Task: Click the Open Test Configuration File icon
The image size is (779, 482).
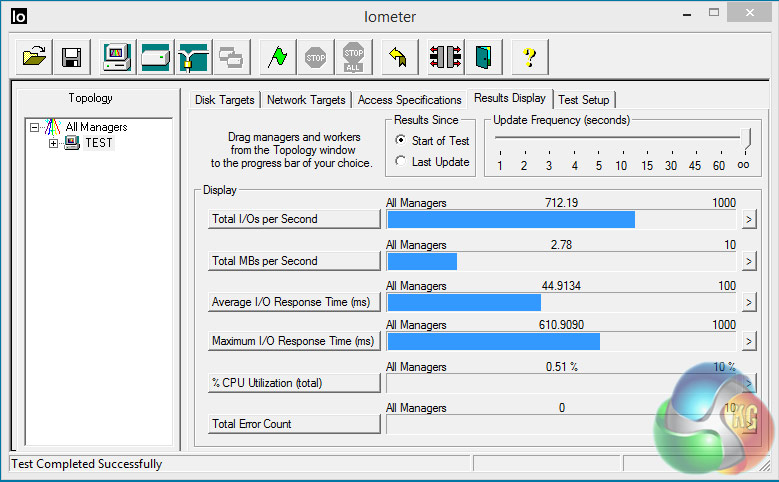Action: click(34, 57)
